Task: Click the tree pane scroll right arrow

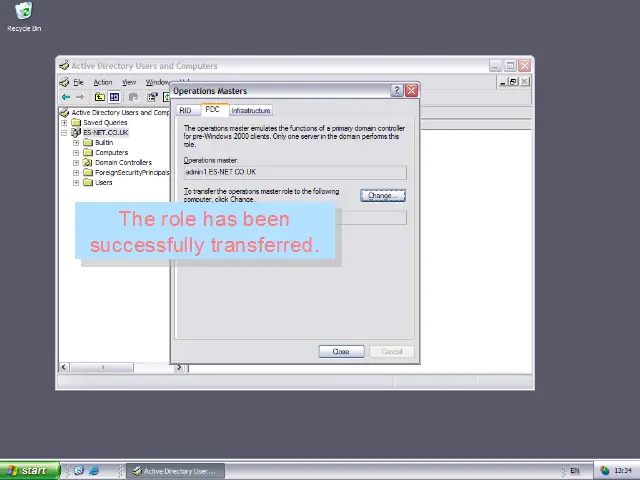Action: (179, 367)
